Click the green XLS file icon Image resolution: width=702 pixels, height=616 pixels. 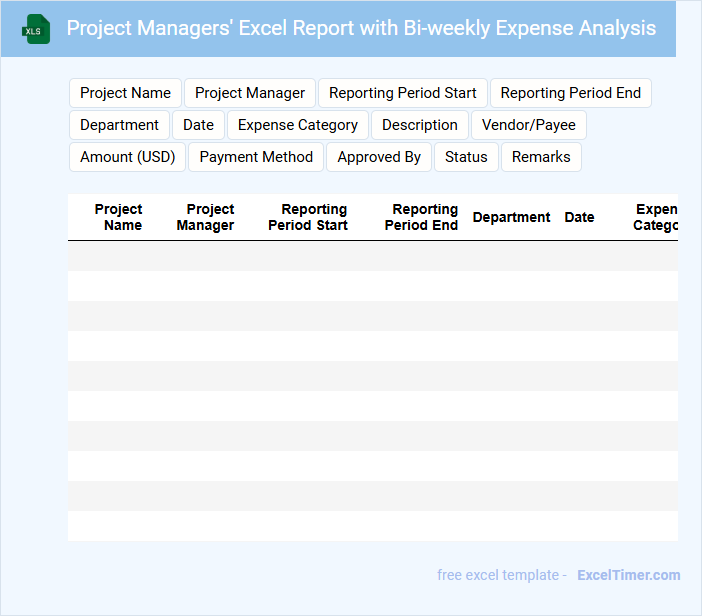click(37, 29)
